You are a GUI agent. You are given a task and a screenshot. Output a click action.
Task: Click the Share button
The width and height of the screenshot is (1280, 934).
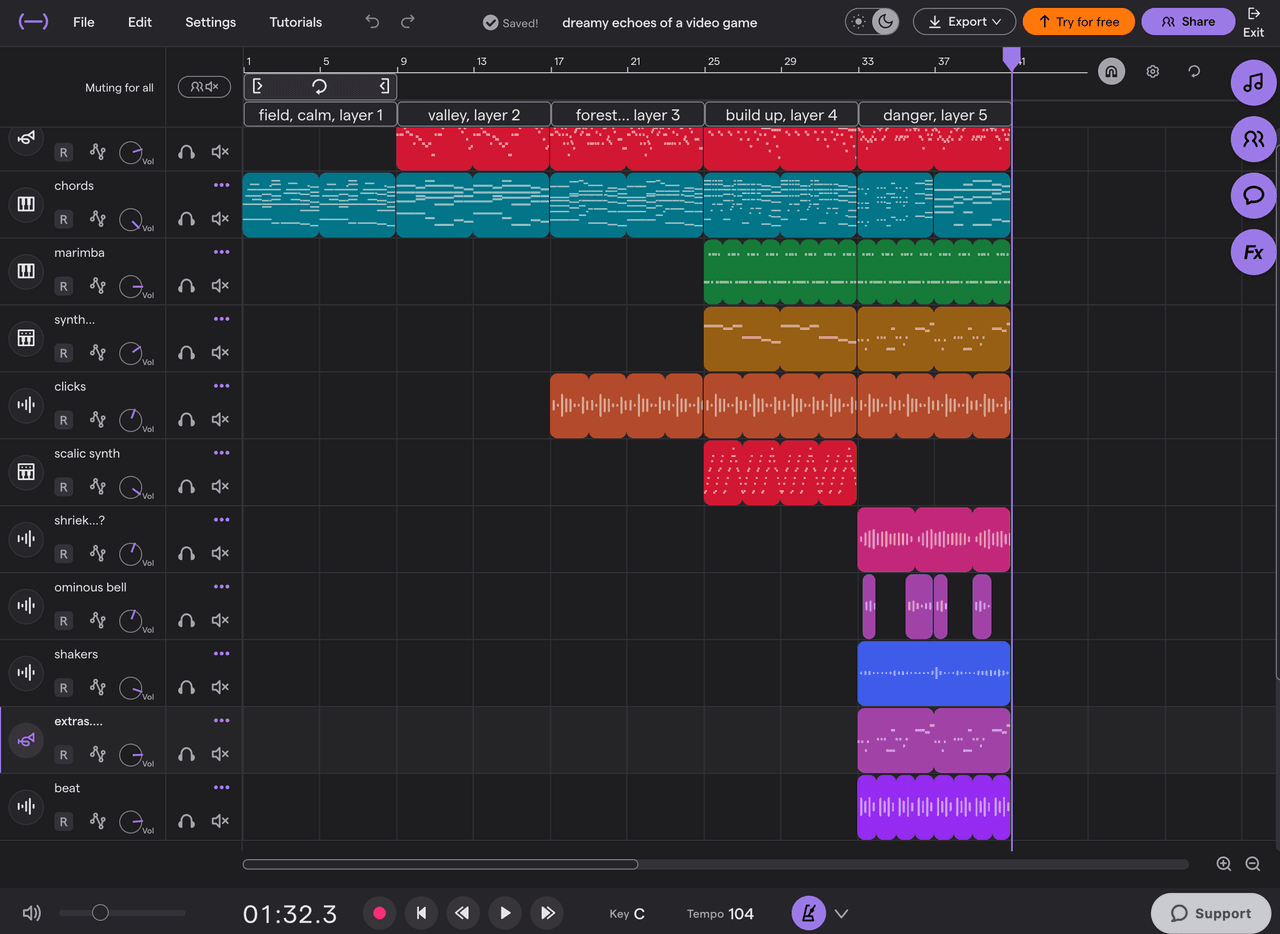[x=1188, y=22]
